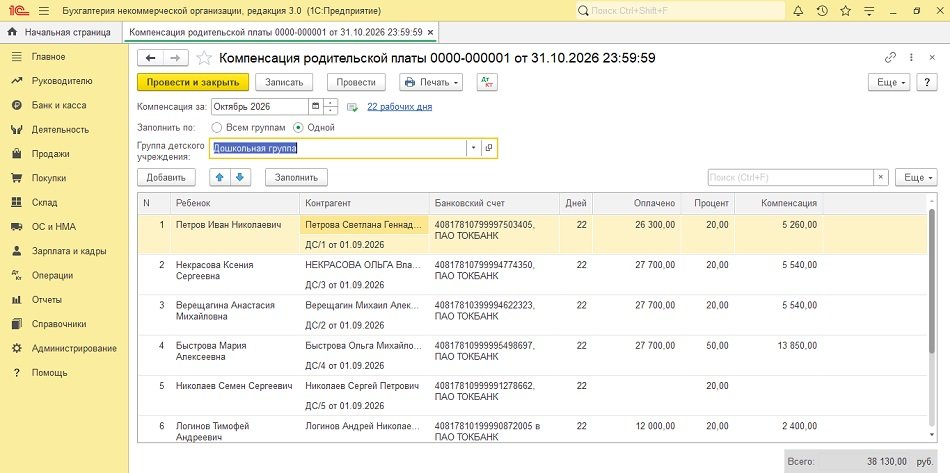Viewport: 950px width, 473px height.
Task: Expand Печать dropdown button
Action: coord(431,82)
